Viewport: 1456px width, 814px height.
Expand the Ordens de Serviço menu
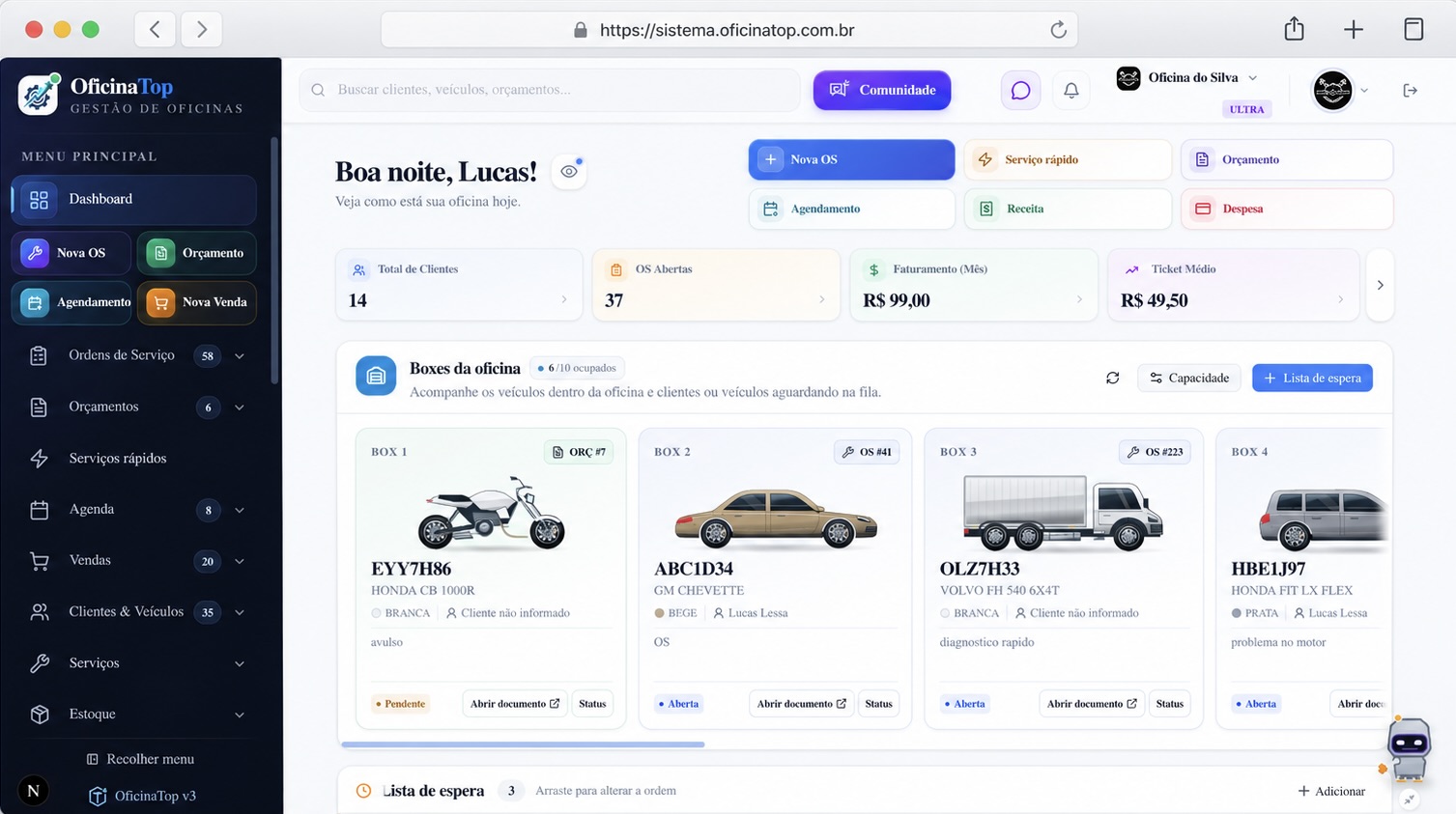(240, 356)
